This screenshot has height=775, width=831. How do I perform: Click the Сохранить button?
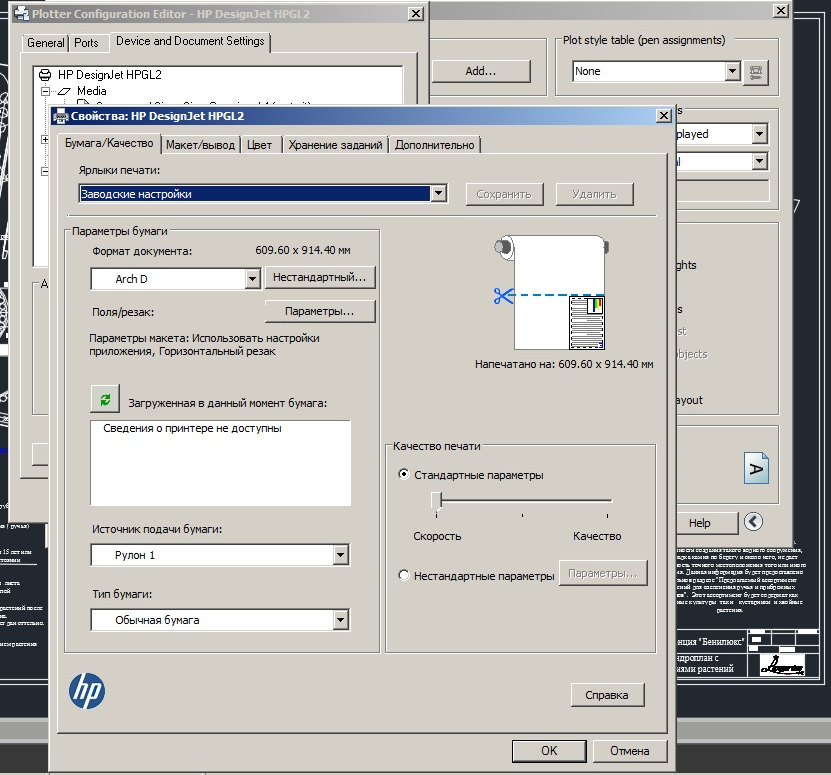pos(504,194)
